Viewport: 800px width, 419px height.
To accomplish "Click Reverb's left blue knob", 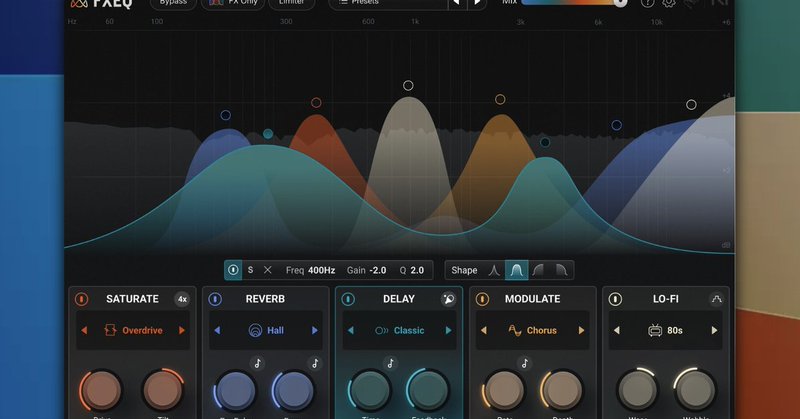I will click(235, 390).
